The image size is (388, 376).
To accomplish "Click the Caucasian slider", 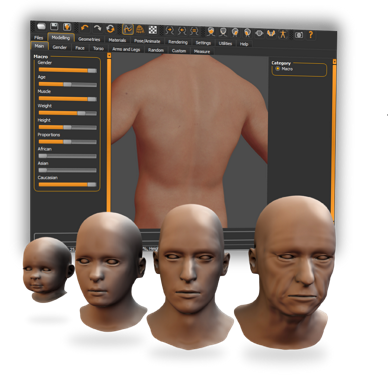I will tap(68, 184).
